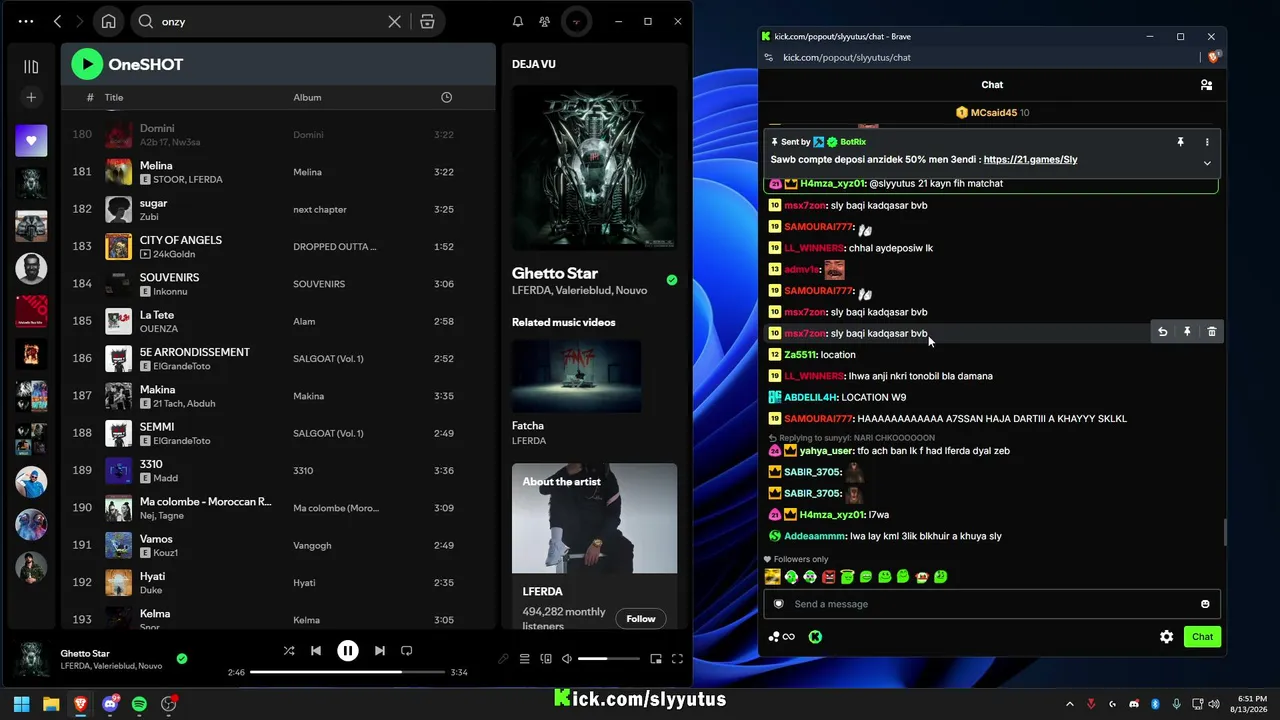Image resolution: width=1280 pixels, height=720 pixels.
Task: Select track 189 3310
Action: [278, 470]
